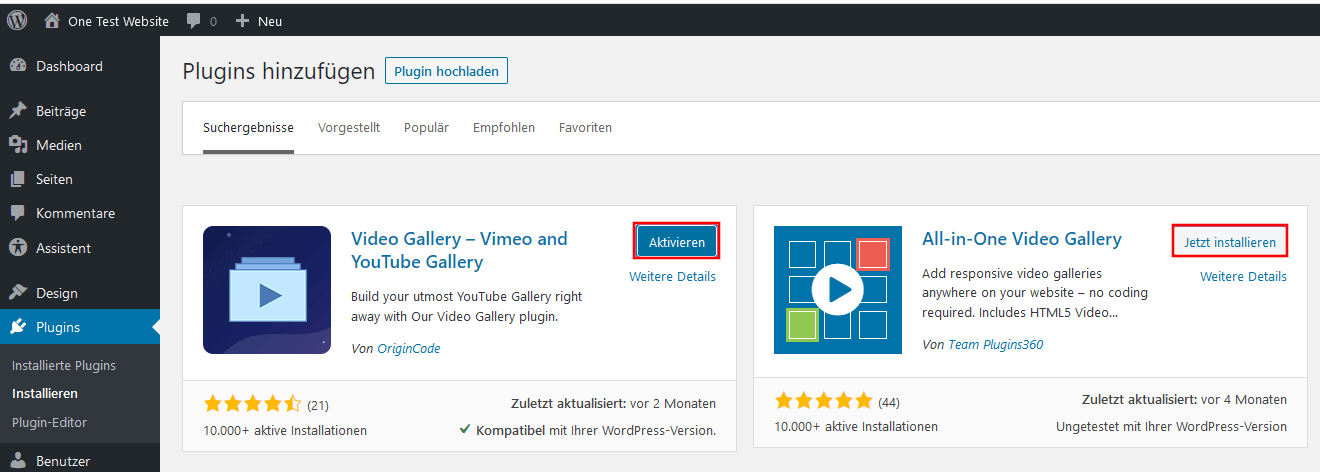Switch to the Populär tab
Screen dimensions: 1320x472
tap(426, 128)
